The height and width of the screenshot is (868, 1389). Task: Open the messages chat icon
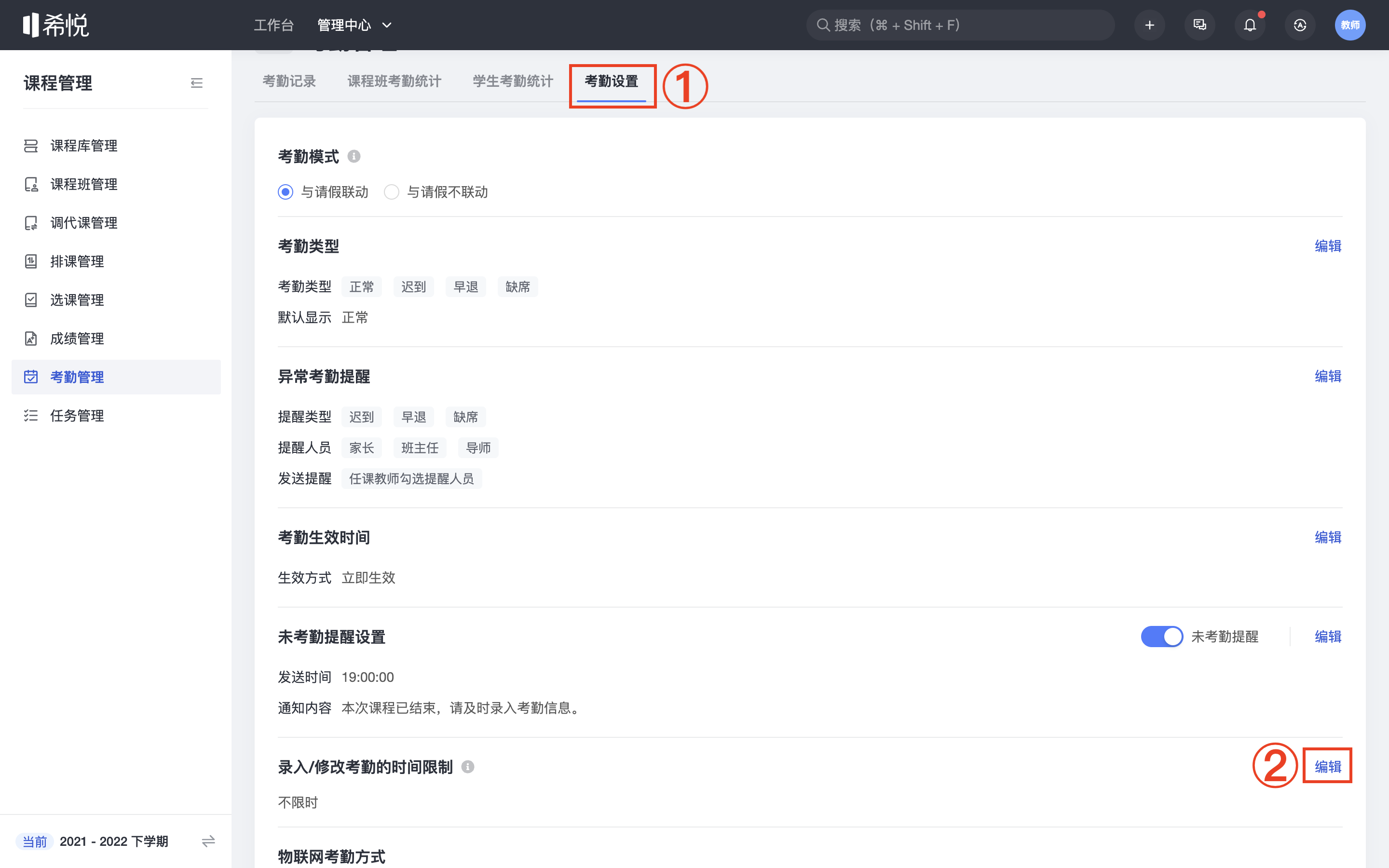[1199, 25]
